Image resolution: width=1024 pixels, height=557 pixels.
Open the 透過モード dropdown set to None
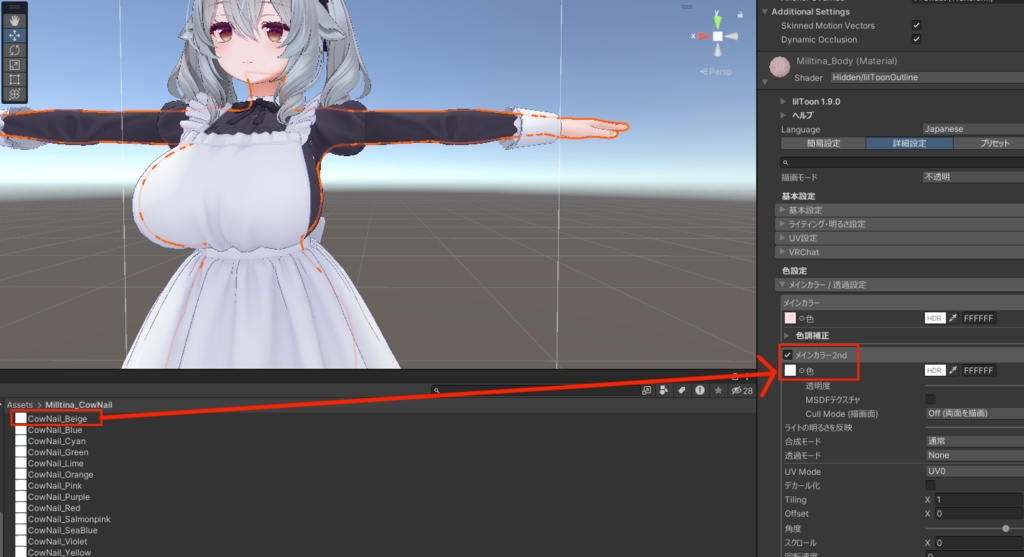pyautogui.click(x=974, y=455)
